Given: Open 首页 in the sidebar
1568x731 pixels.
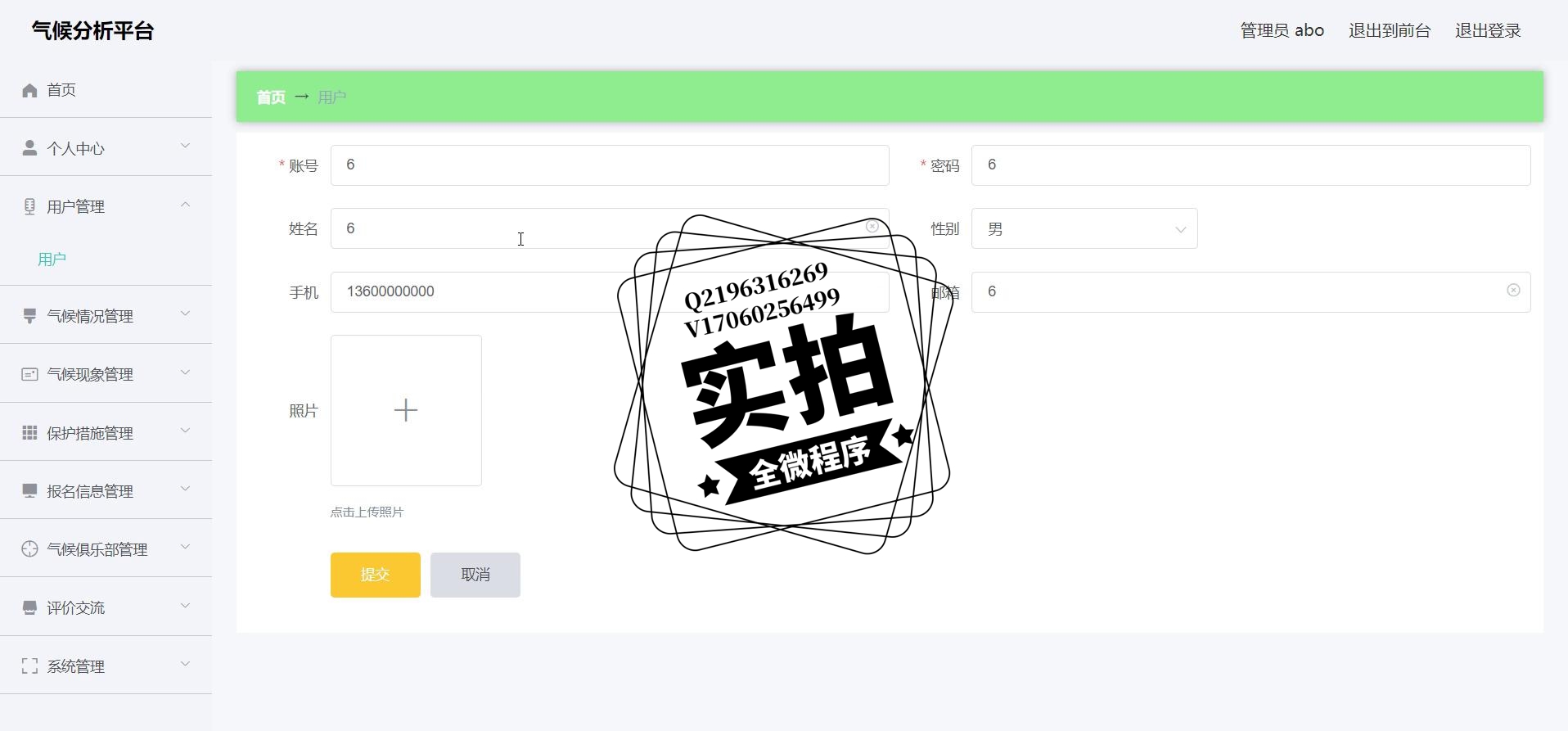Looking at the screenshot, I should [x=106, y=90].
